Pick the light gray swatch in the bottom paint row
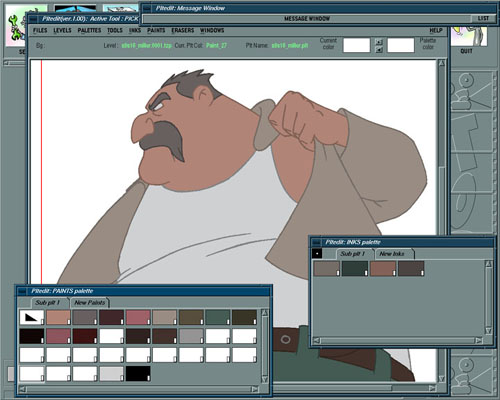Viewport: 500px width, 400px height. click(112, 374)
